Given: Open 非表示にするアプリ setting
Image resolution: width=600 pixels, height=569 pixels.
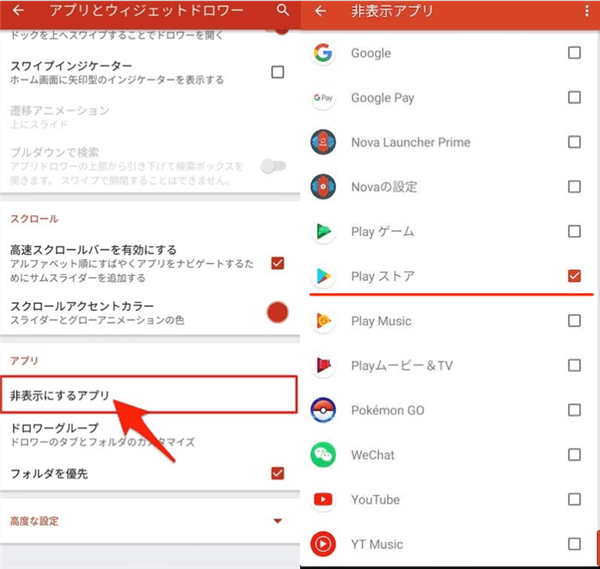Looking at the screenshot, I should pos(149,395).
